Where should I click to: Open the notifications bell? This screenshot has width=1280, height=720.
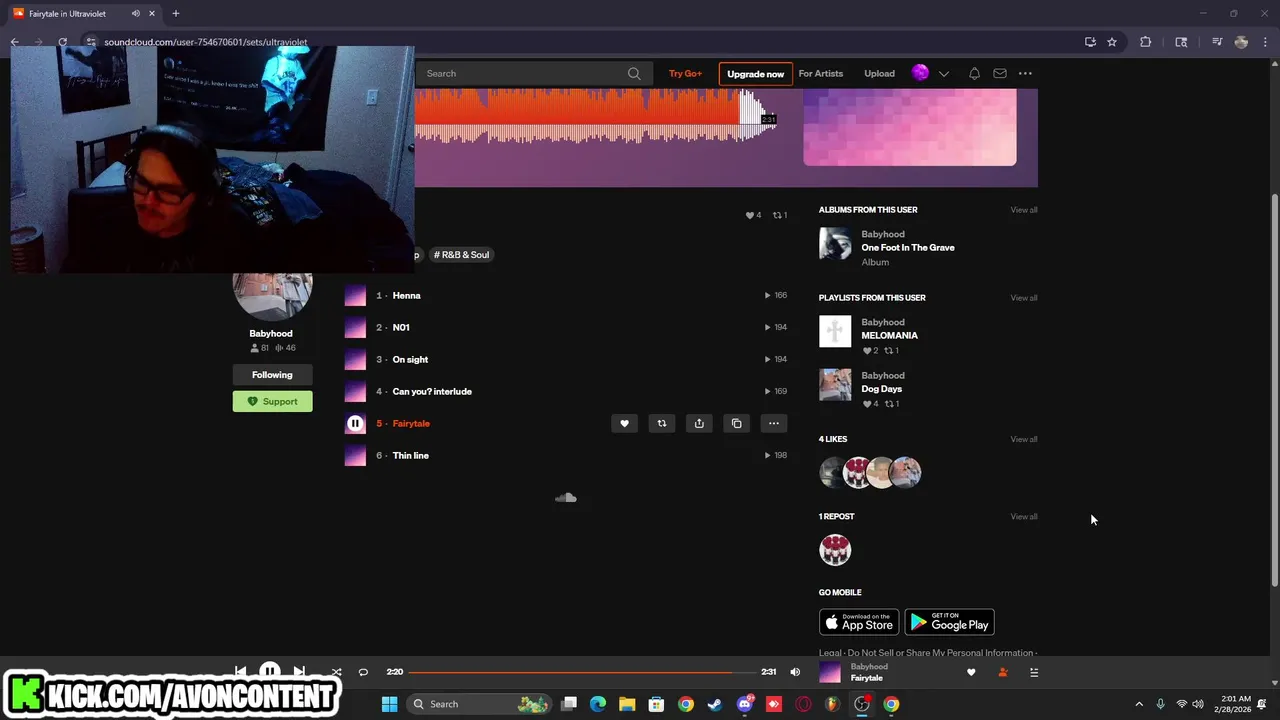point(974,73)
